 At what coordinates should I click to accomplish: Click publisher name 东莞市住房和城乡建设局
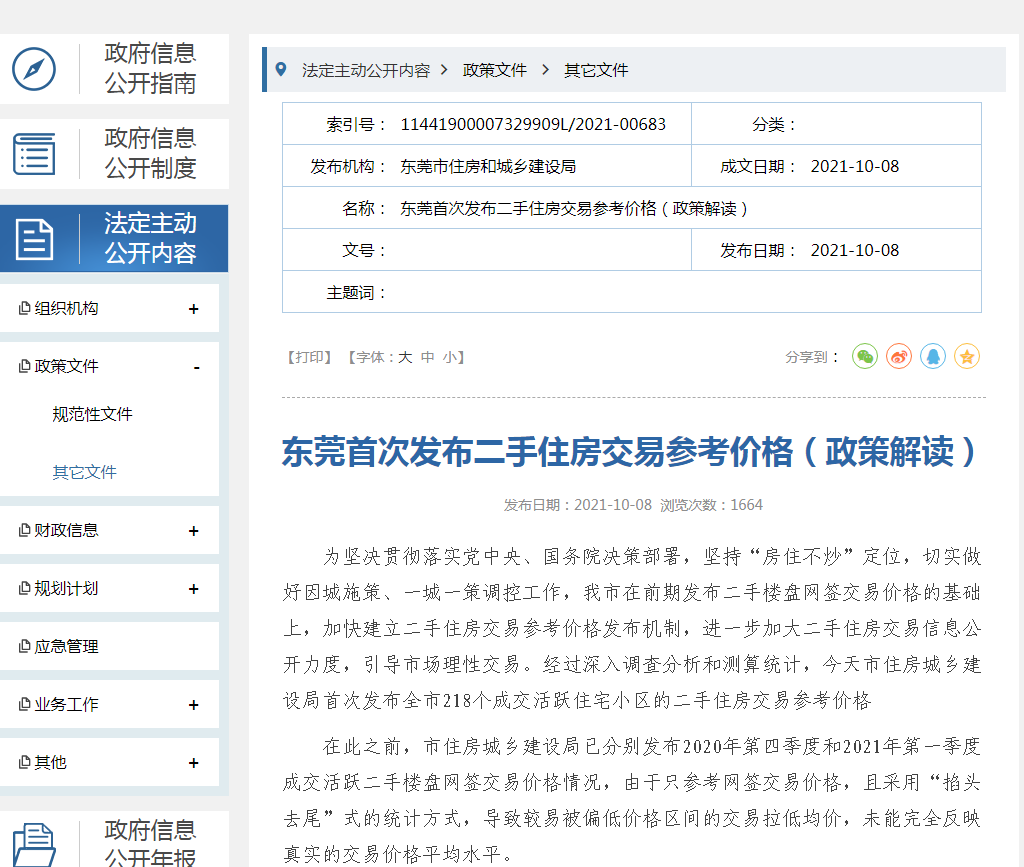(x=488, y=166)
